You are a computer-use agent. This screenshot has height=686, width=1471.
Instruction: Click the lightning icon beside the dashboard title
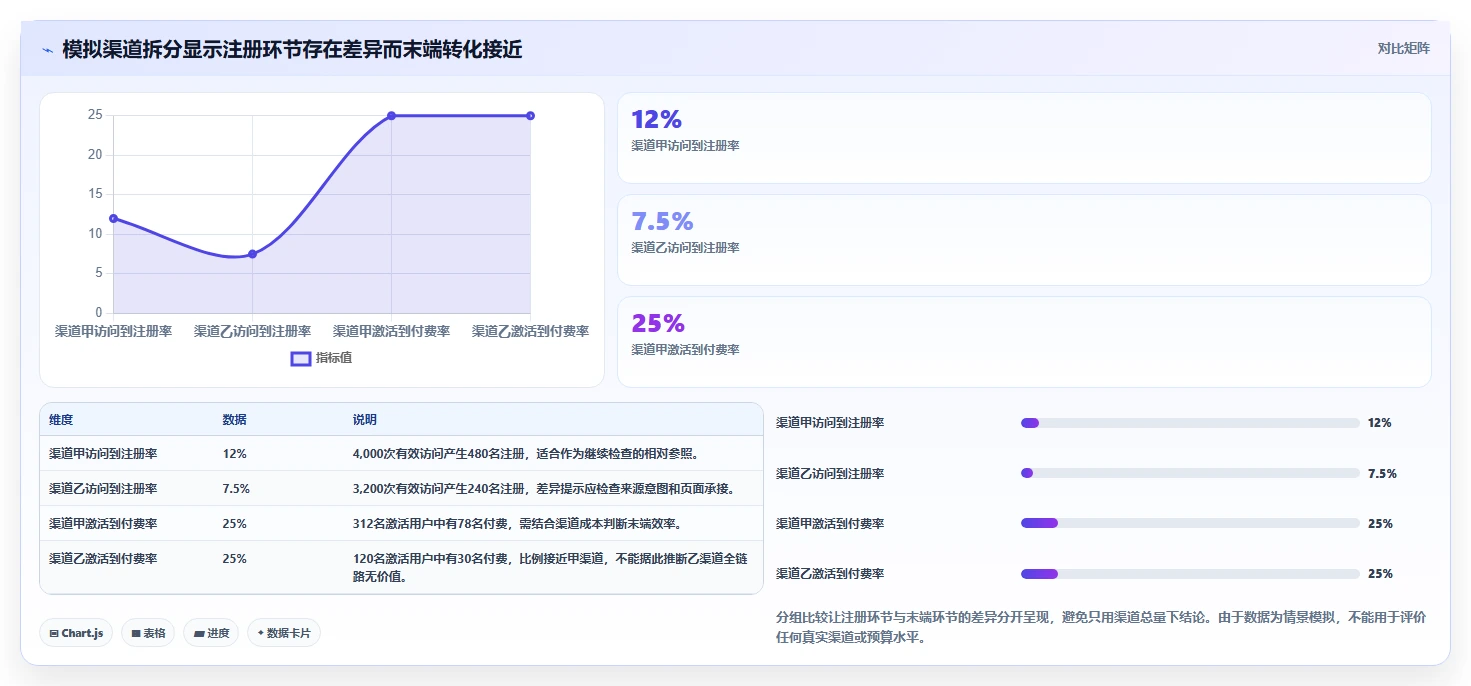point(47,50)
